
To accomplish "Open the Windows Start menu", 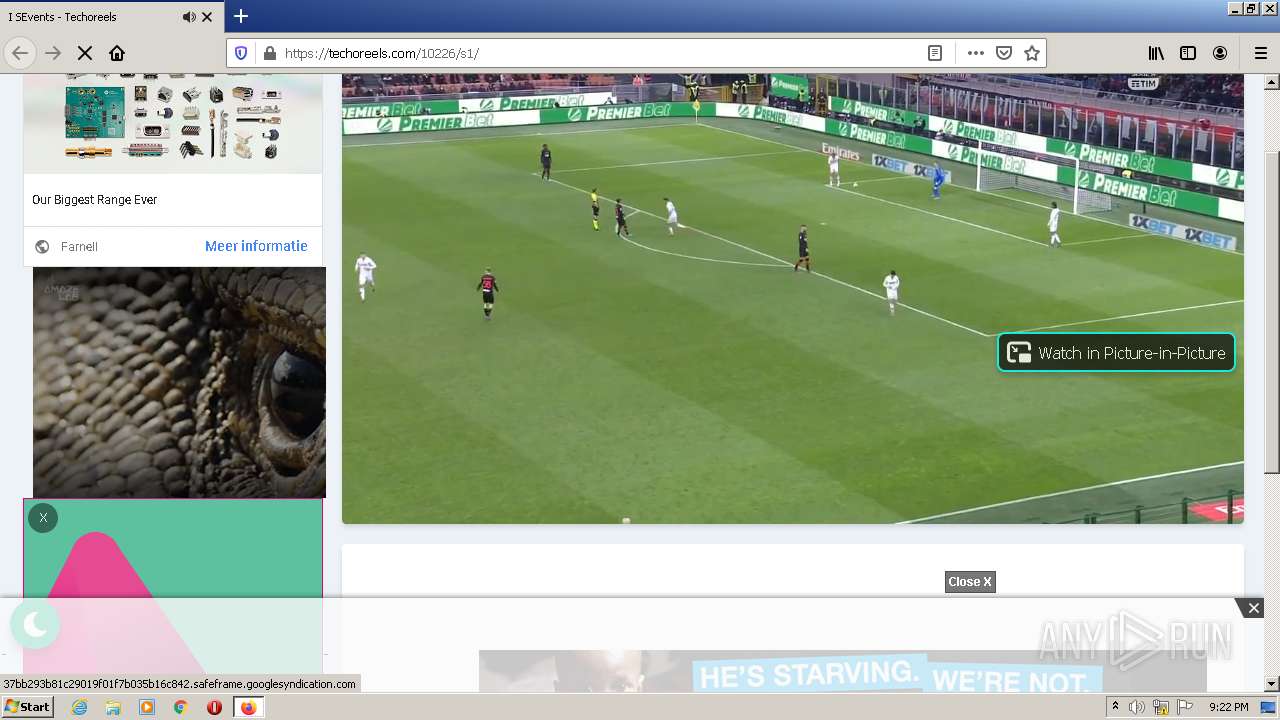I will point(28,707).
